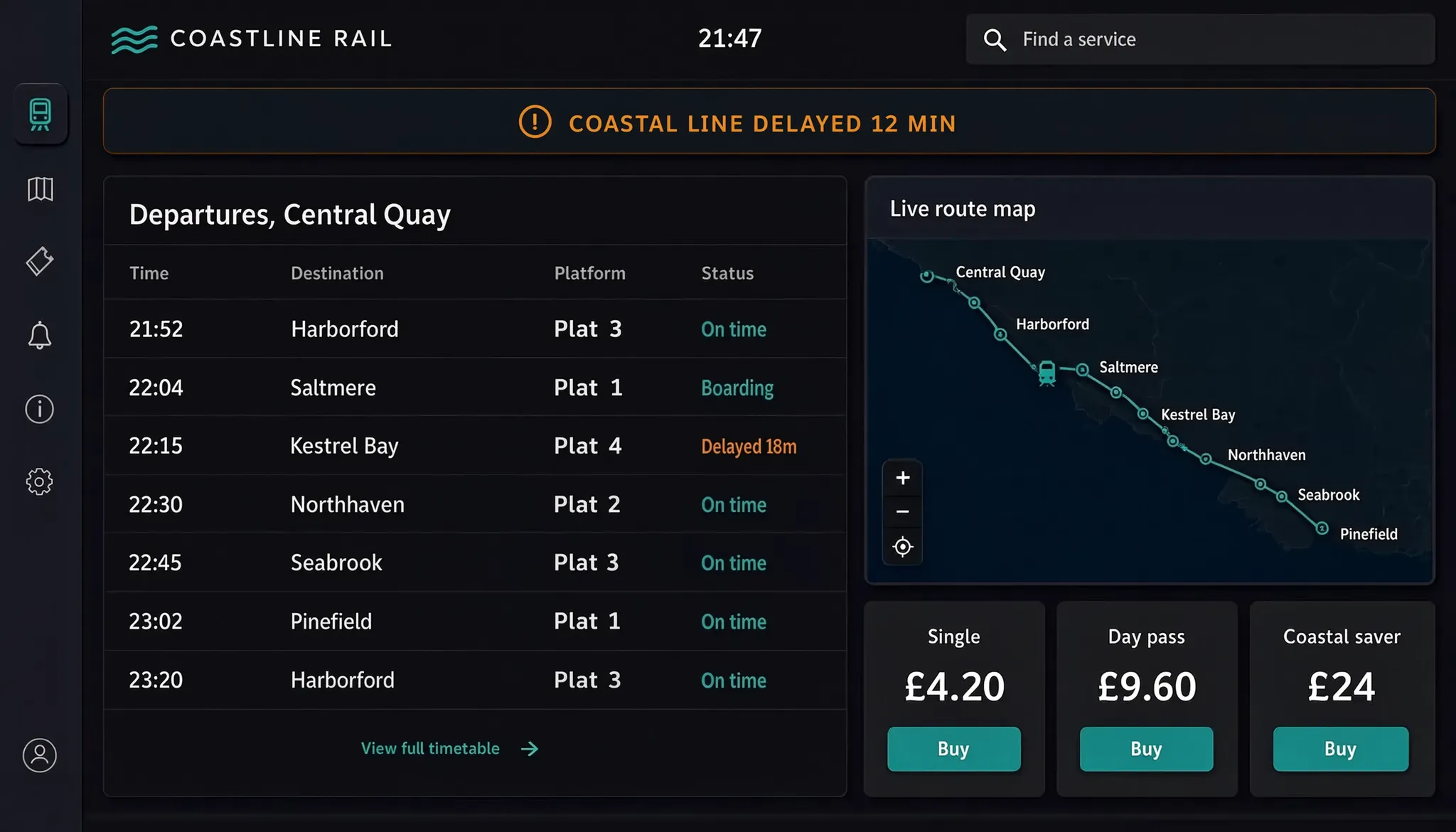Buy the Day pass

click(x=1147, y=749)
